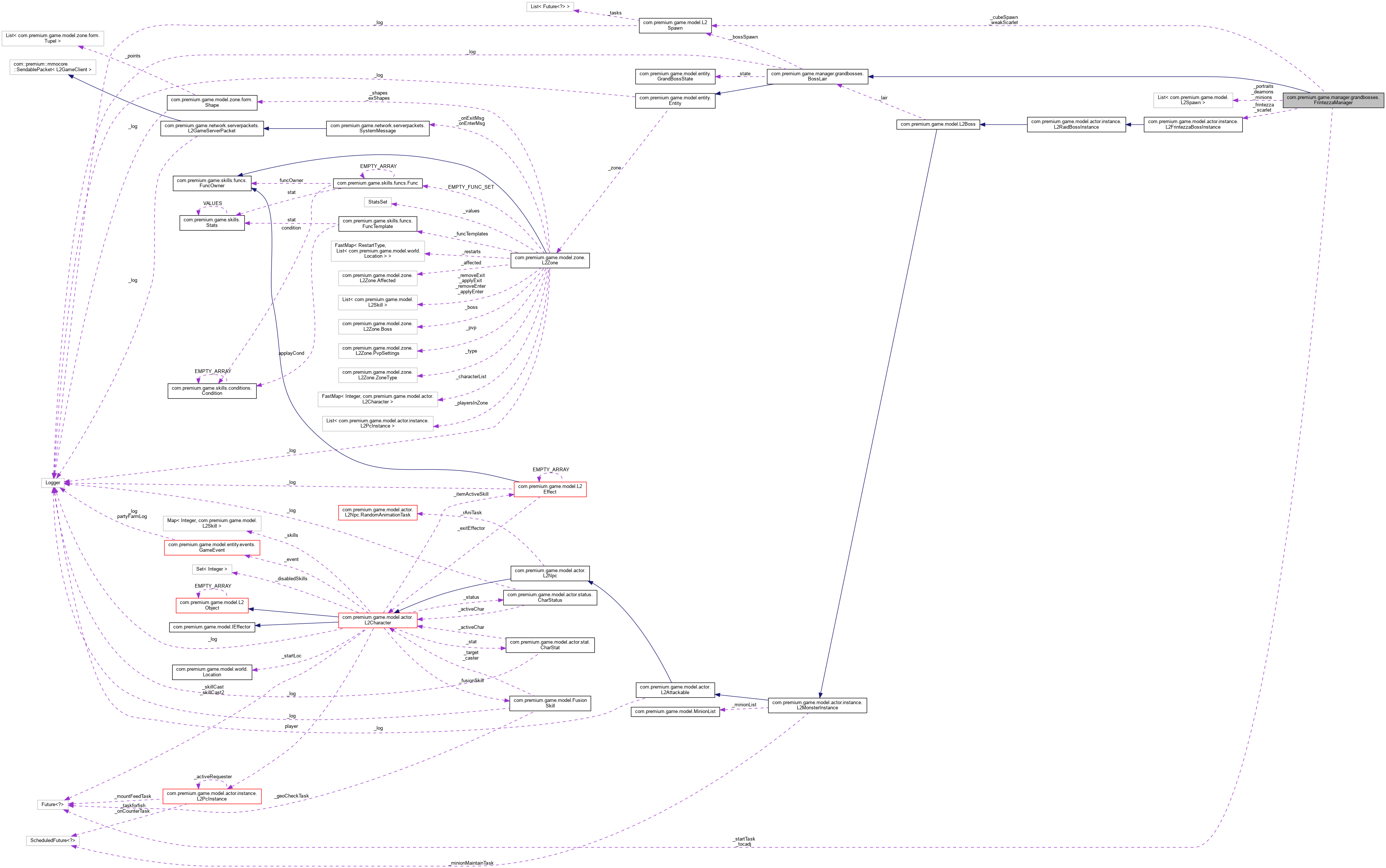Click the MinionList class node

[675, 711]
